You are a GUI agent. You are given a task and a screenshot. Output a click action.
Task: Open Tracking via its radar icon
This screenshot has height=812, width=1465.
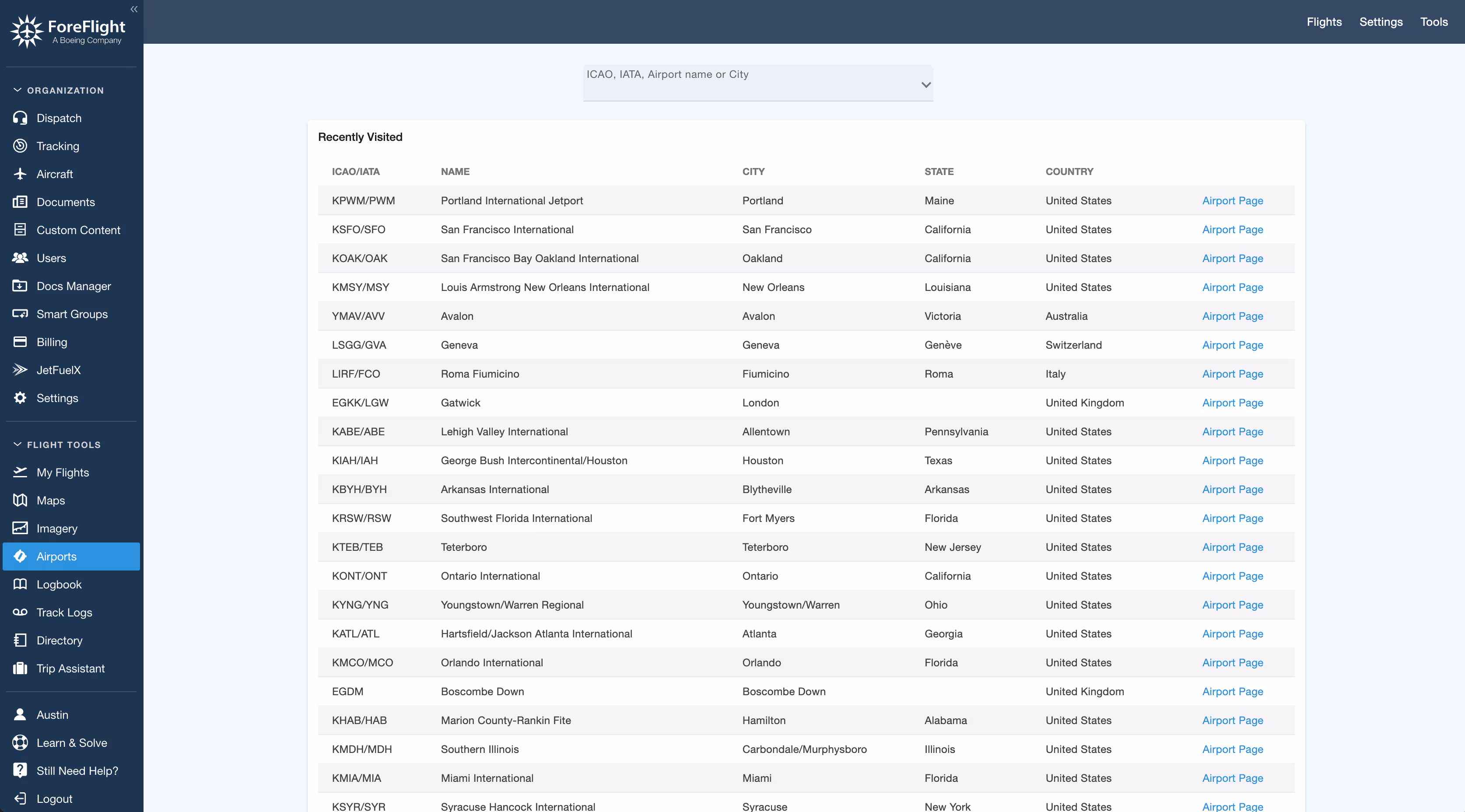20,146
